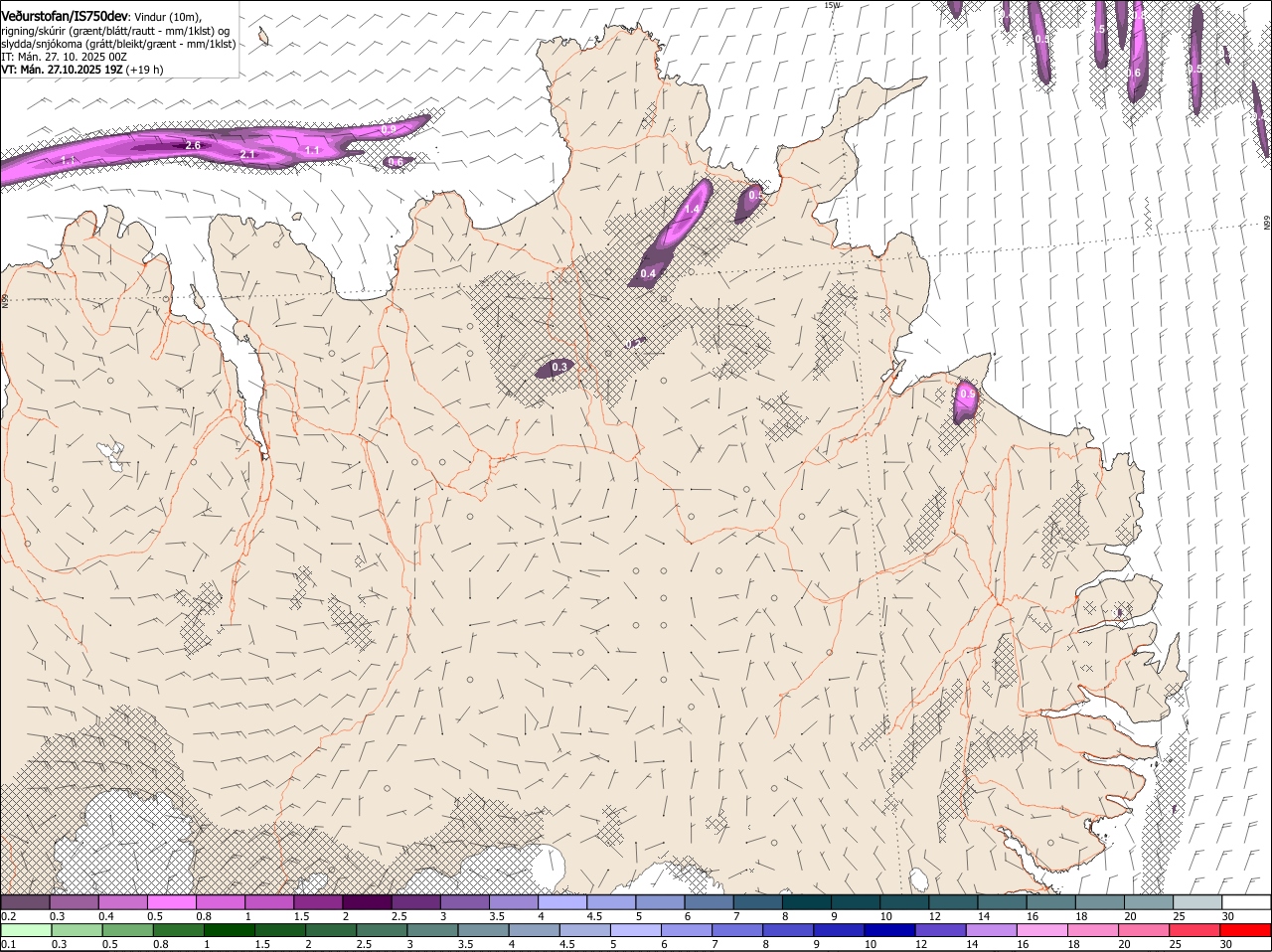1272x952 pixels.
Task: Click the 0.4 value below the 1.4 cell
Action: [648, 273]
